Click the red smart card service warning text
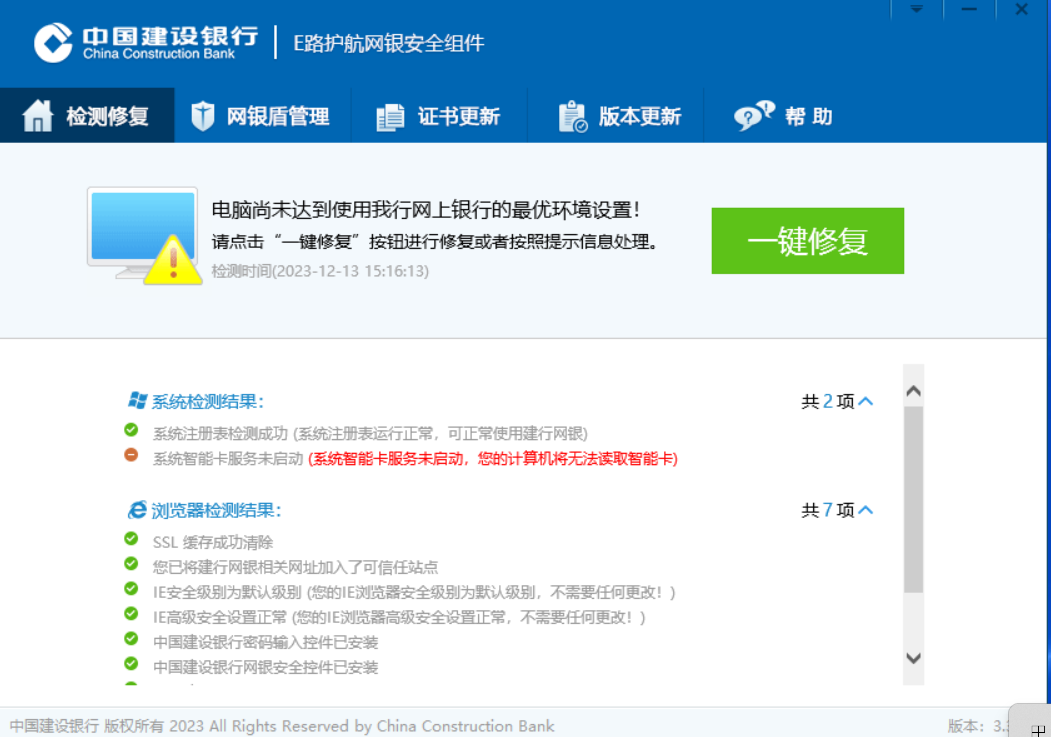Viewport: 1051px width, 737px height. click(493, 459)
